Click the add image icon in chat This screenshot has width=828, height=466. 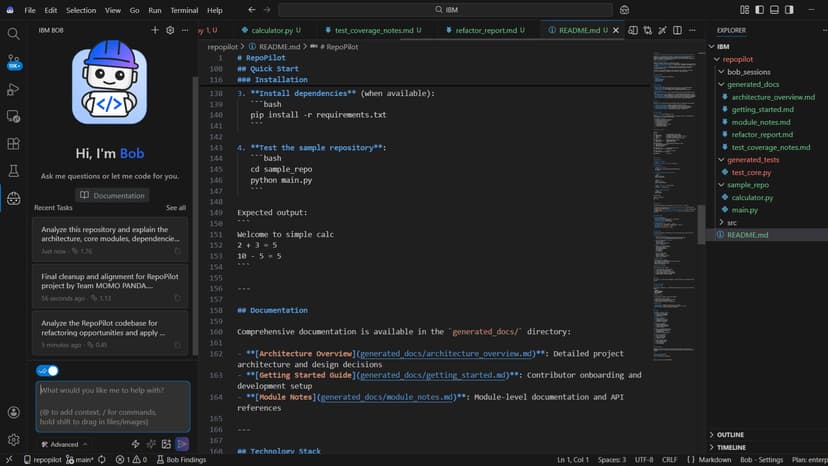(166, 444)
